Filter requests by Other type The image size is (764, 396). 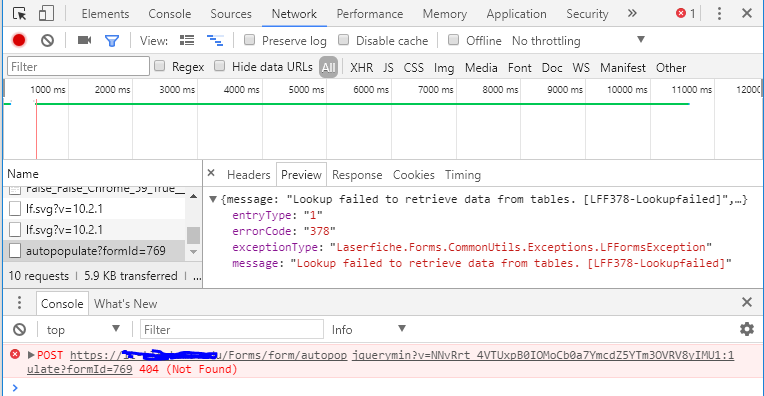click(x=671, y=68)
